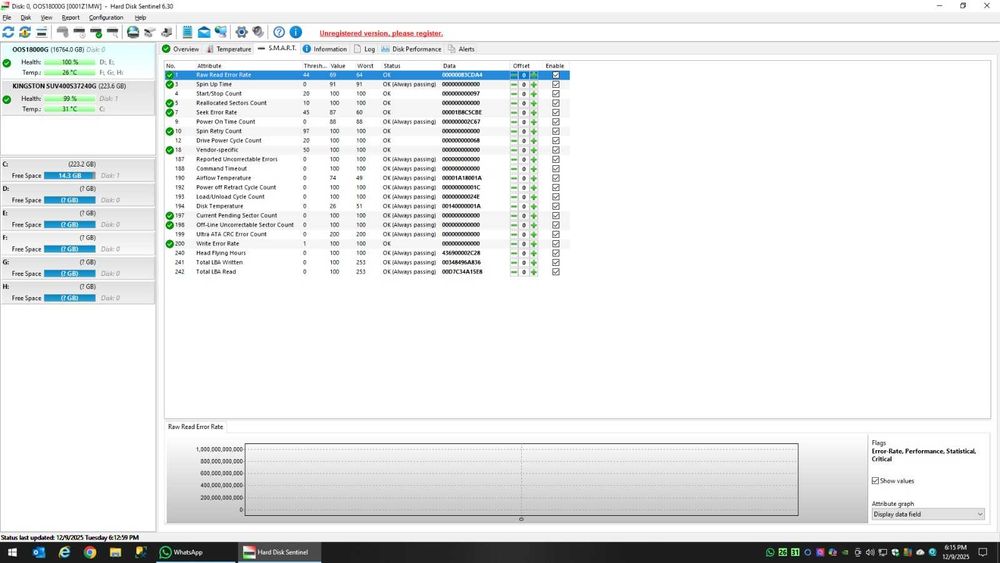Open the Log tab
The width and height of the screenshot is (1000, 563).
pos(364,49)
